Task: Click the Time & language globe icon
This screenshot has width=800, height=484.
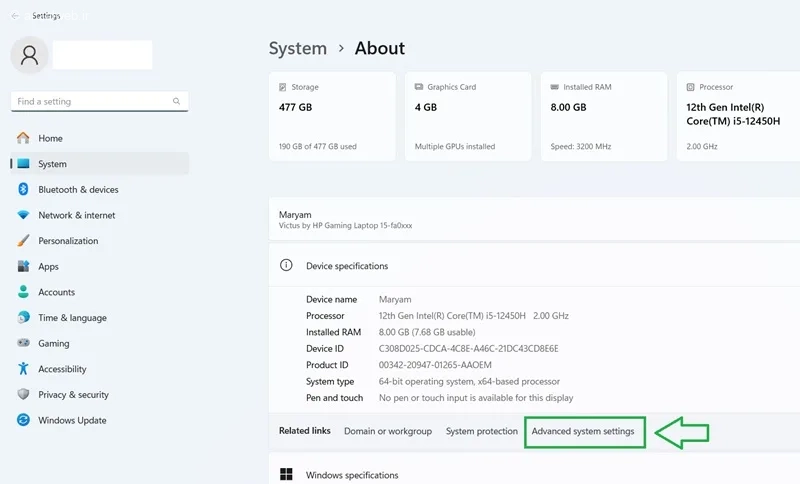Action: 23,317
